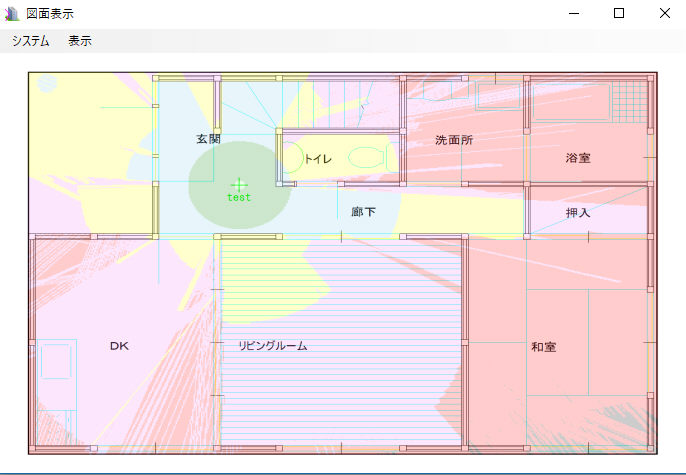
Task: Click the toilet fixture symbol in トイレ room
Action: (367, 157)
